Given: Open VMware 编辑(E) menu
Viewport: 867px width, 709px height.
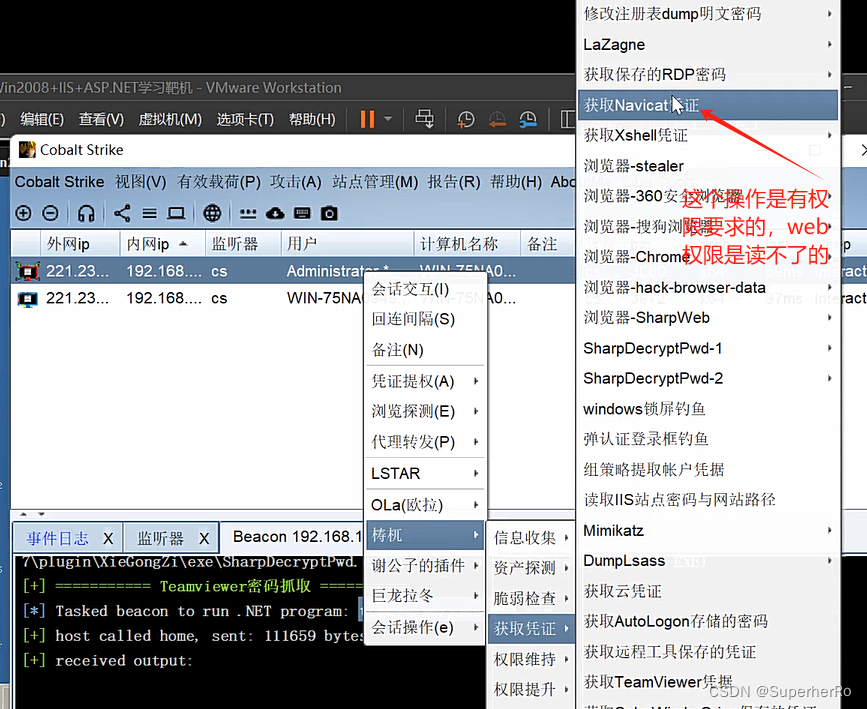Looking at the screenshot, I should (x=42, y=119).
